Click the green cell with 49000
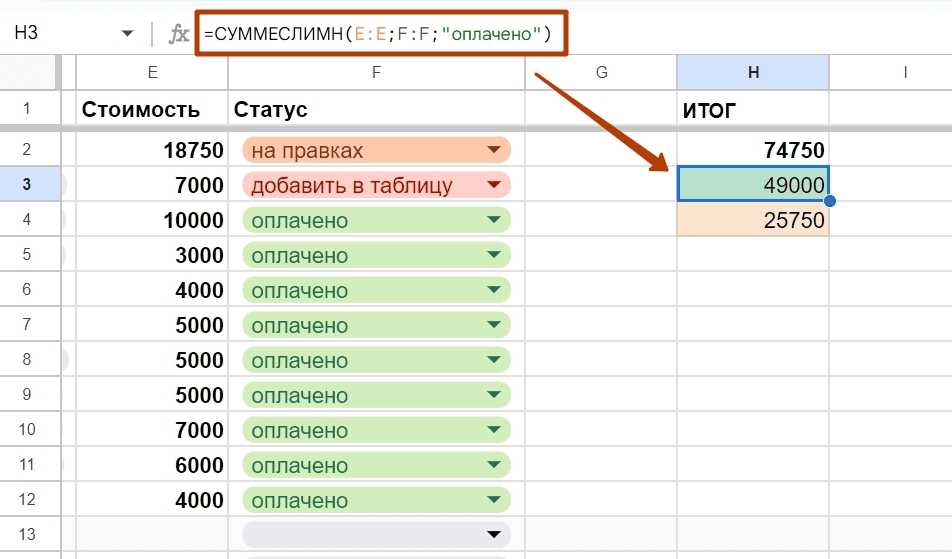Screen dimensions: 952x559 coord(753,184)
